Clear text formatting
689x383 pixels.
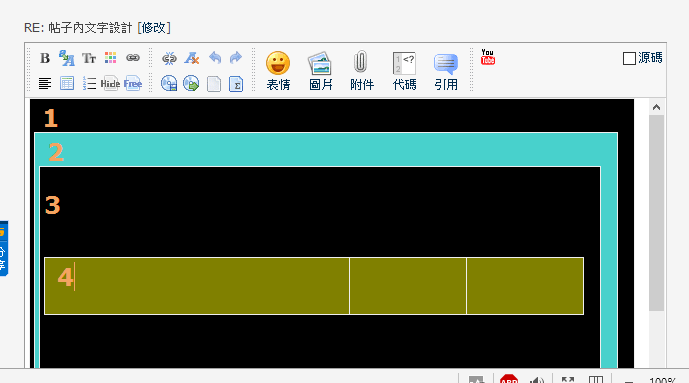click(192, 58)
